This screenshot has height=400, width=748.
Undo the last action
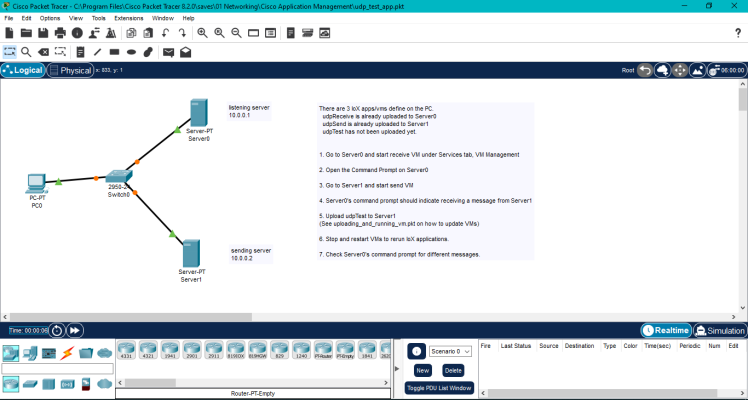[165, 33]
